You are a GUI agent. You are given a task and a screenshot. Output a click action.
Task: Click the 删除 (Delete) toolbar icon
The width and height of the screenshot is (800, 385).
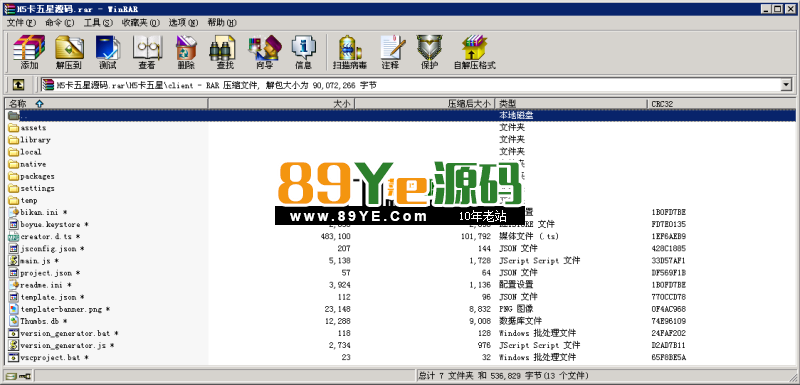pyautogui.click(x=186, y=52)
